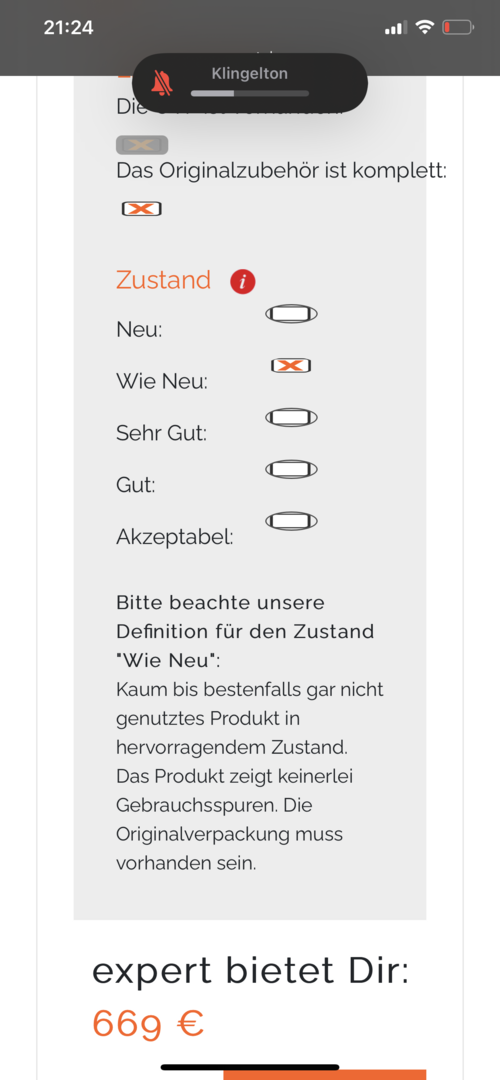Toggle the dimmed checkbox above Originalzubehör line
Viewport: 500px width, 1080px height.
[x=142, y=145]
